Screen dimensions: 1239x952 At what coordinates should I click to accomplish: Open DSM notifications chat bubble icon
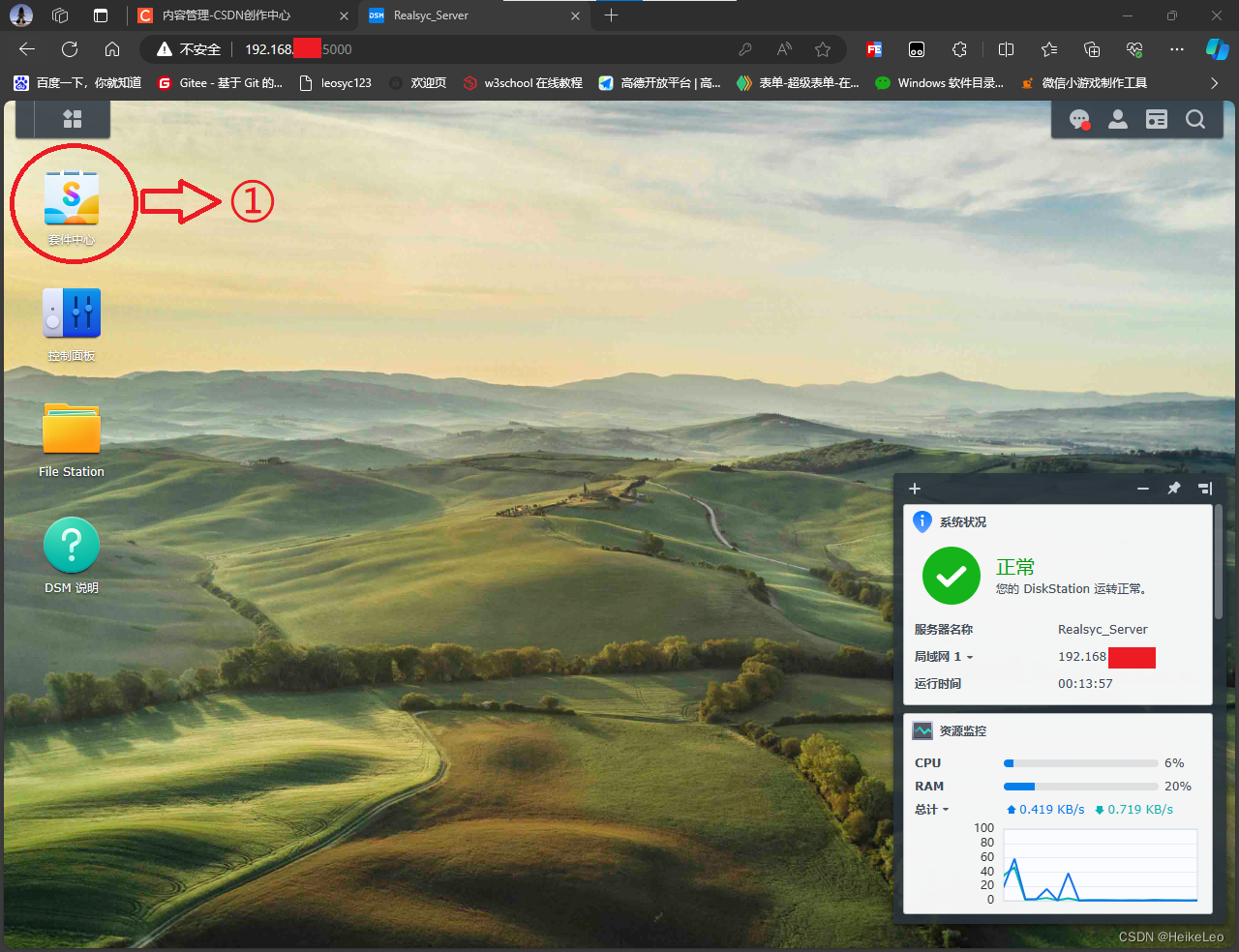(x=1079, y=119)
